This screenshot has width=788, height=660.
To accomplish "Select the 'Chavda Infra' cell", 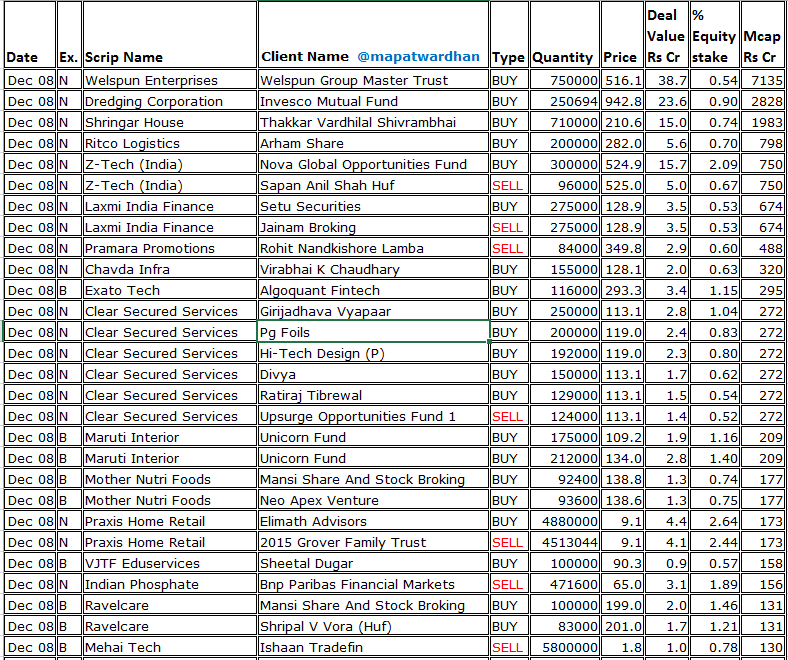I will [x=170, y=269].
